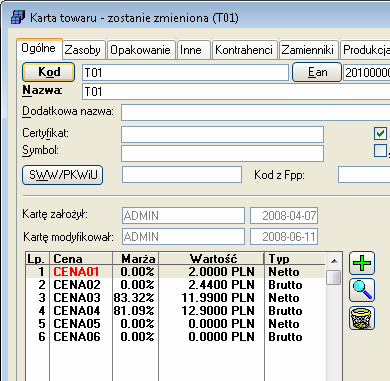Click the Kod input field with T01
Screen dimensions: 390x381
point(185,73)
